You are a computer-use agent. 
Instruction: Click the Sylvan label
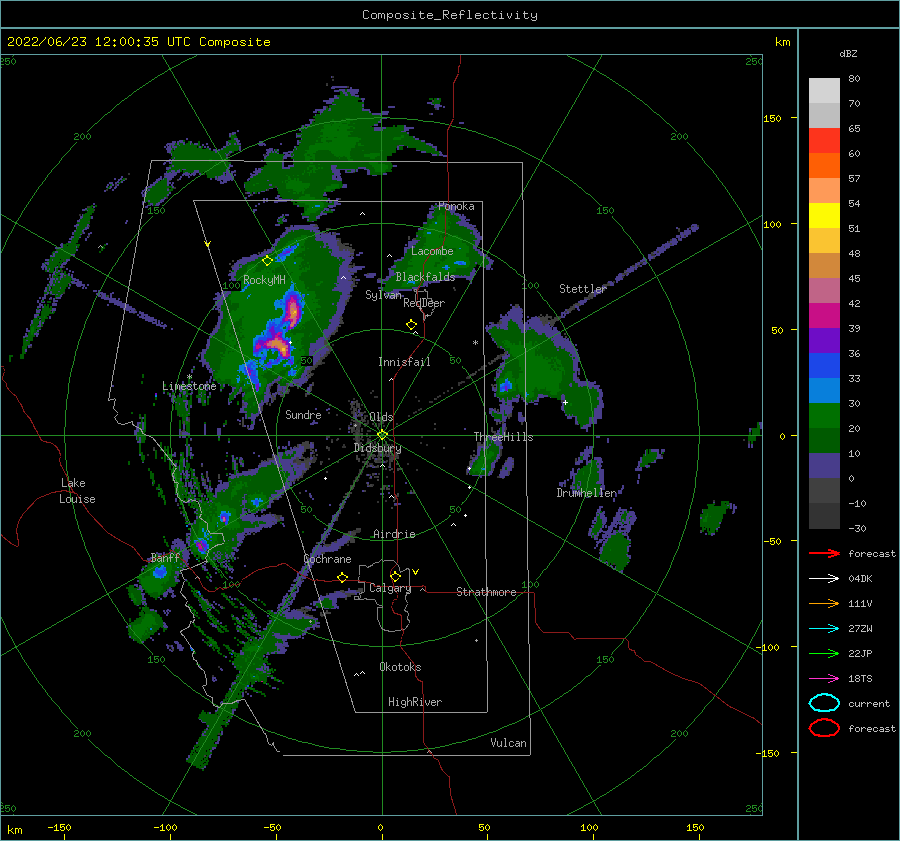pos(383,295)
